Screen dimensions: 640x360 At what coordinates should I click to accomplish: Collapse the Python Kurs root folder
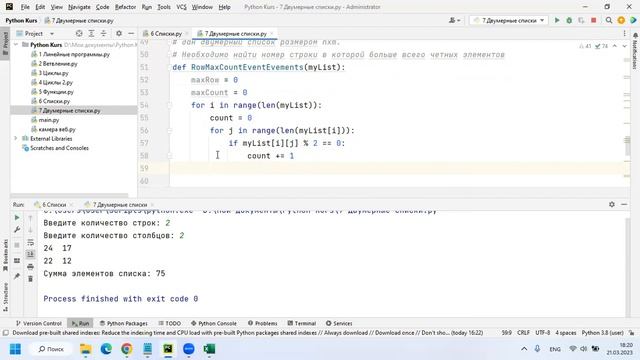pyautogui.click(x=16, y=44)
